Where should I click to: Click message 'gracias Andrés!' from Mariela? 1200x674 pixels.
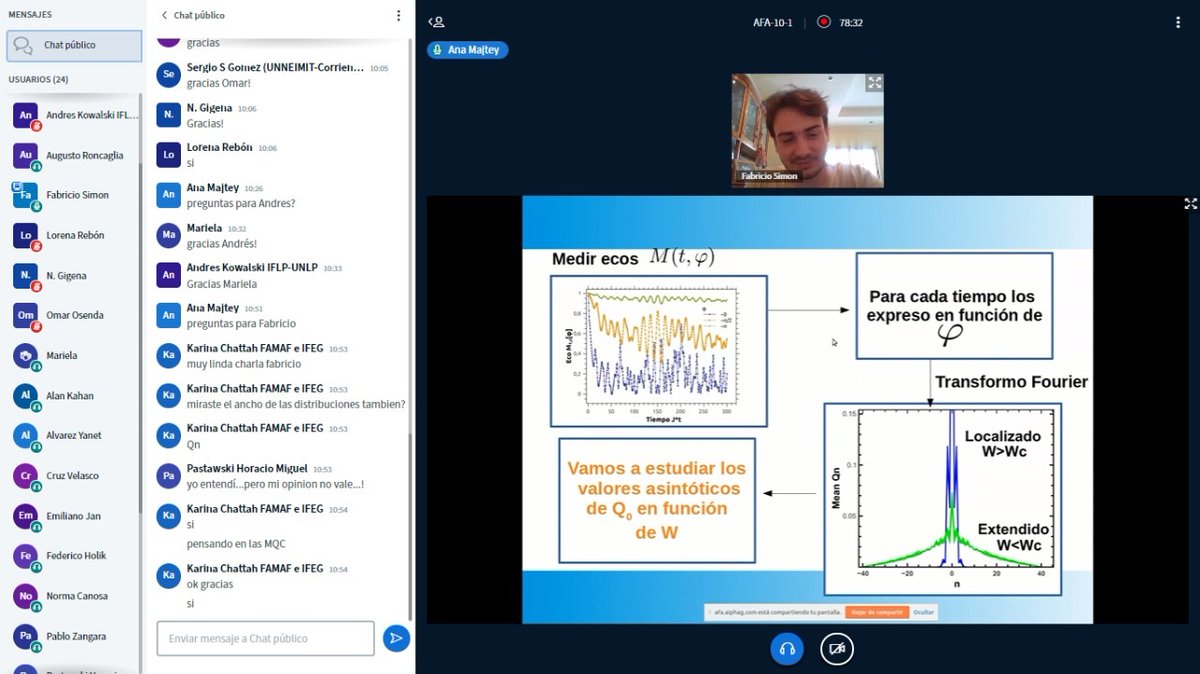(222, 244)
